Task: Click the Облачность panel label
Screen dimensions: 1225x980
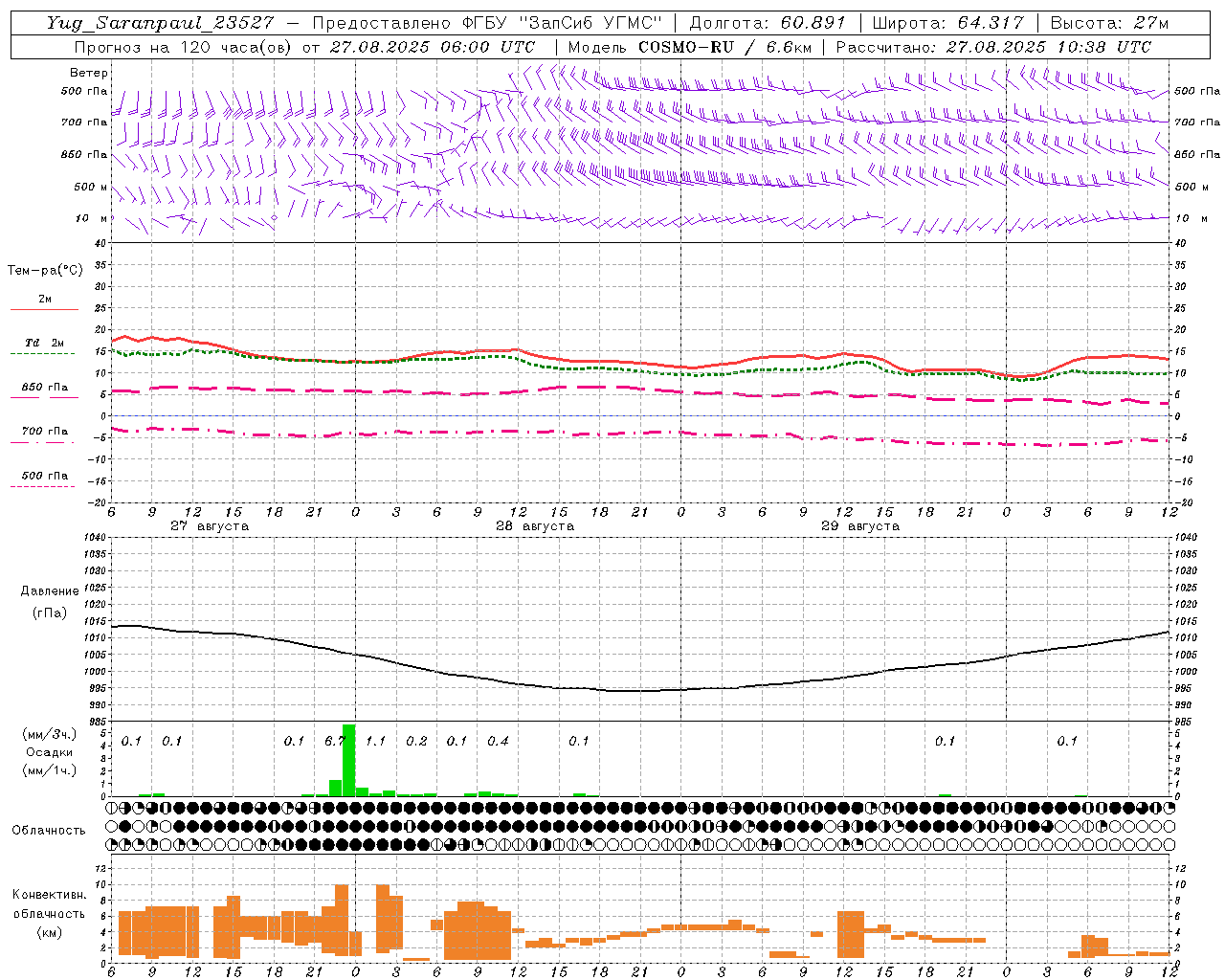Action: (x=49, y=831)
